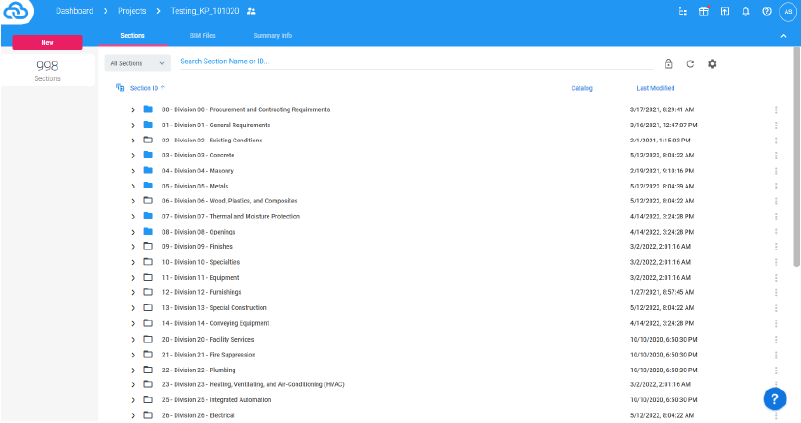Open the project team members icon
Image resolution: width=801 pixels, height=423 pixels.
point(251,11)
